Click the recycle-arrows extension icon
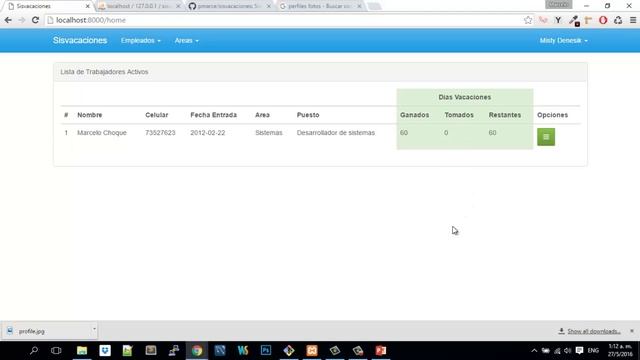640x360 pixels. click(x=618, y=20)
